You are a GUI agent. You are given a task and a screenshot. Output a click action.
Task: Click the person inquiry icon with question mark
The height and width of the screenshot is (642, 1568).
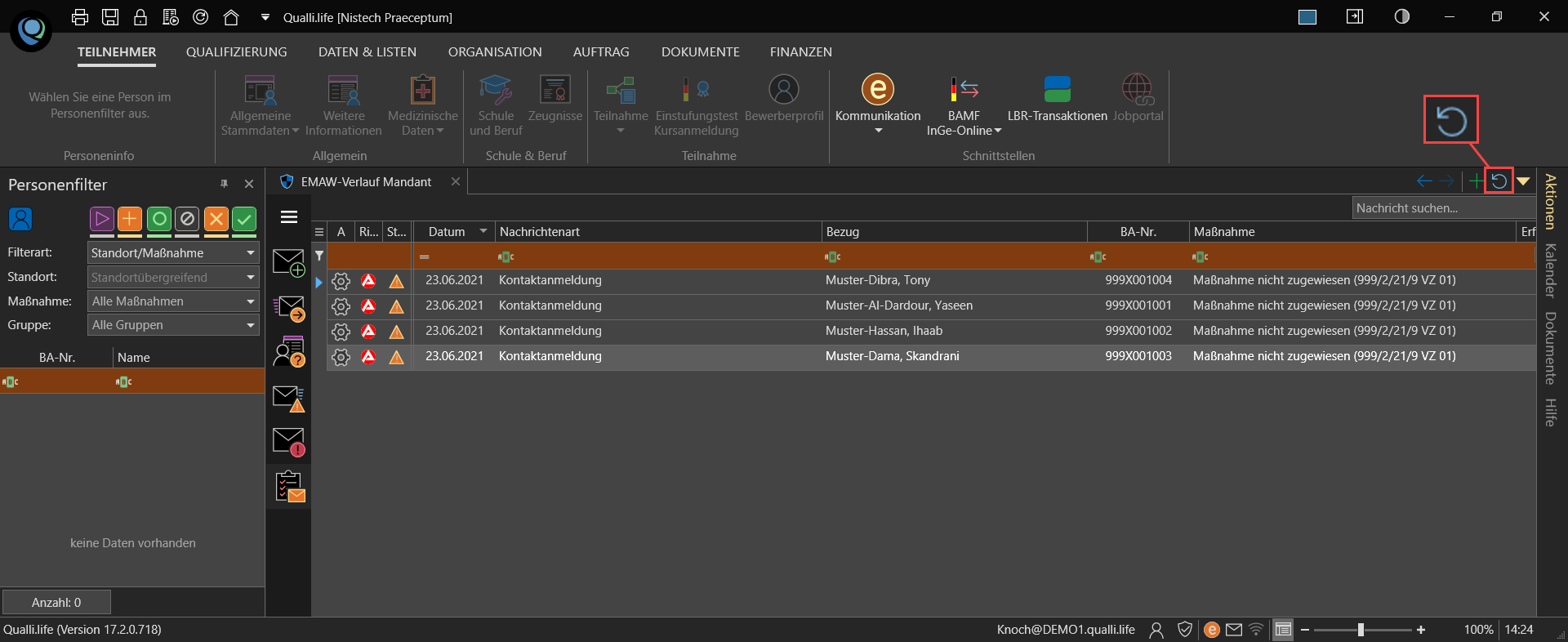[288, 351]
